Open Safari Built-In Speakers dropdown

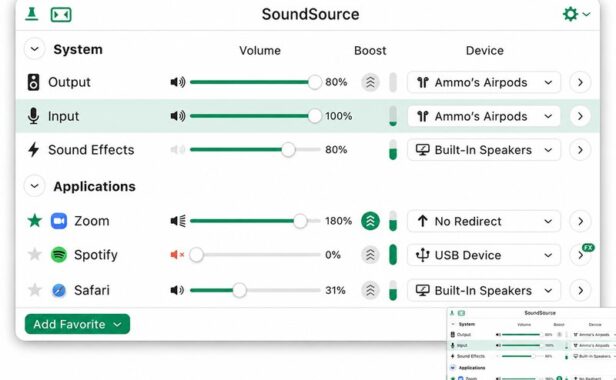(484, 290)
